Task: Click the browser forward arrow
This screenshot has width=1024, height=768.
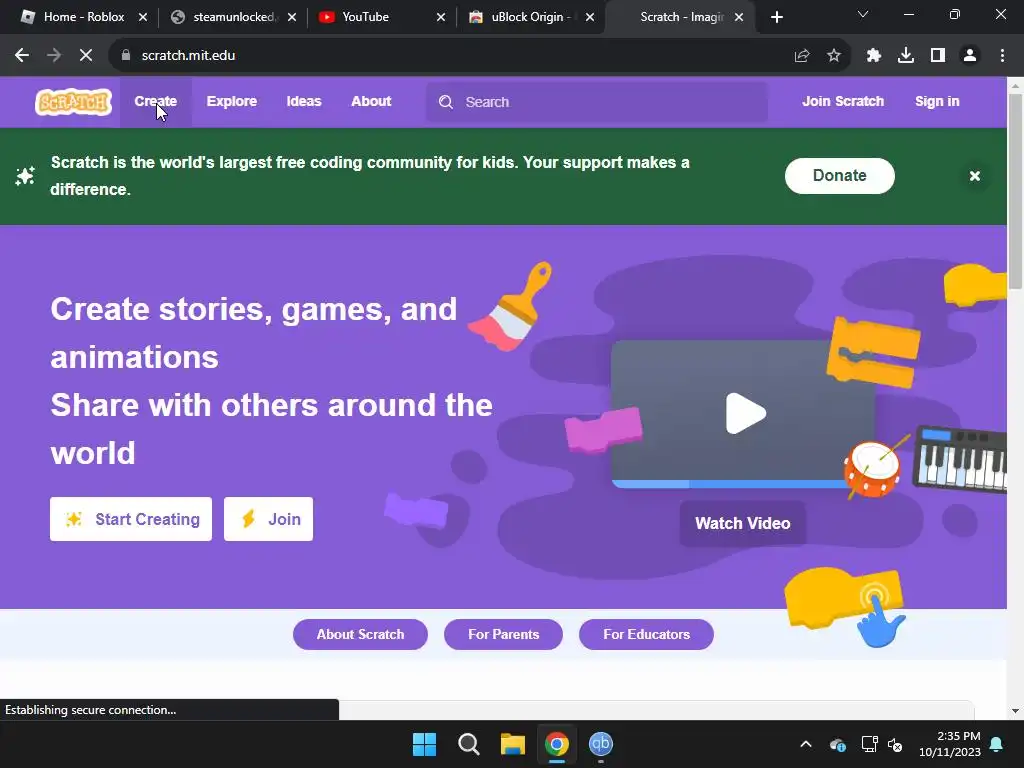Action: click(x=54, y=56)
